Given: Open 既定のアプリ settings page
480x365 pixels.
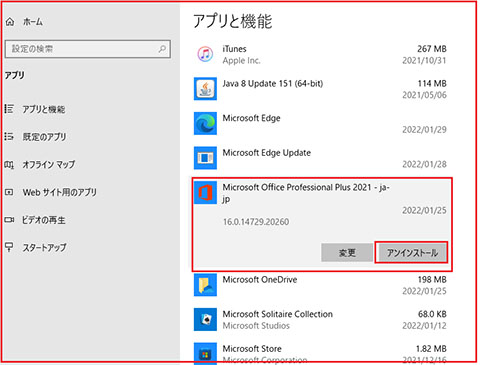Looking at the screenshot, I should coord(44,137).
